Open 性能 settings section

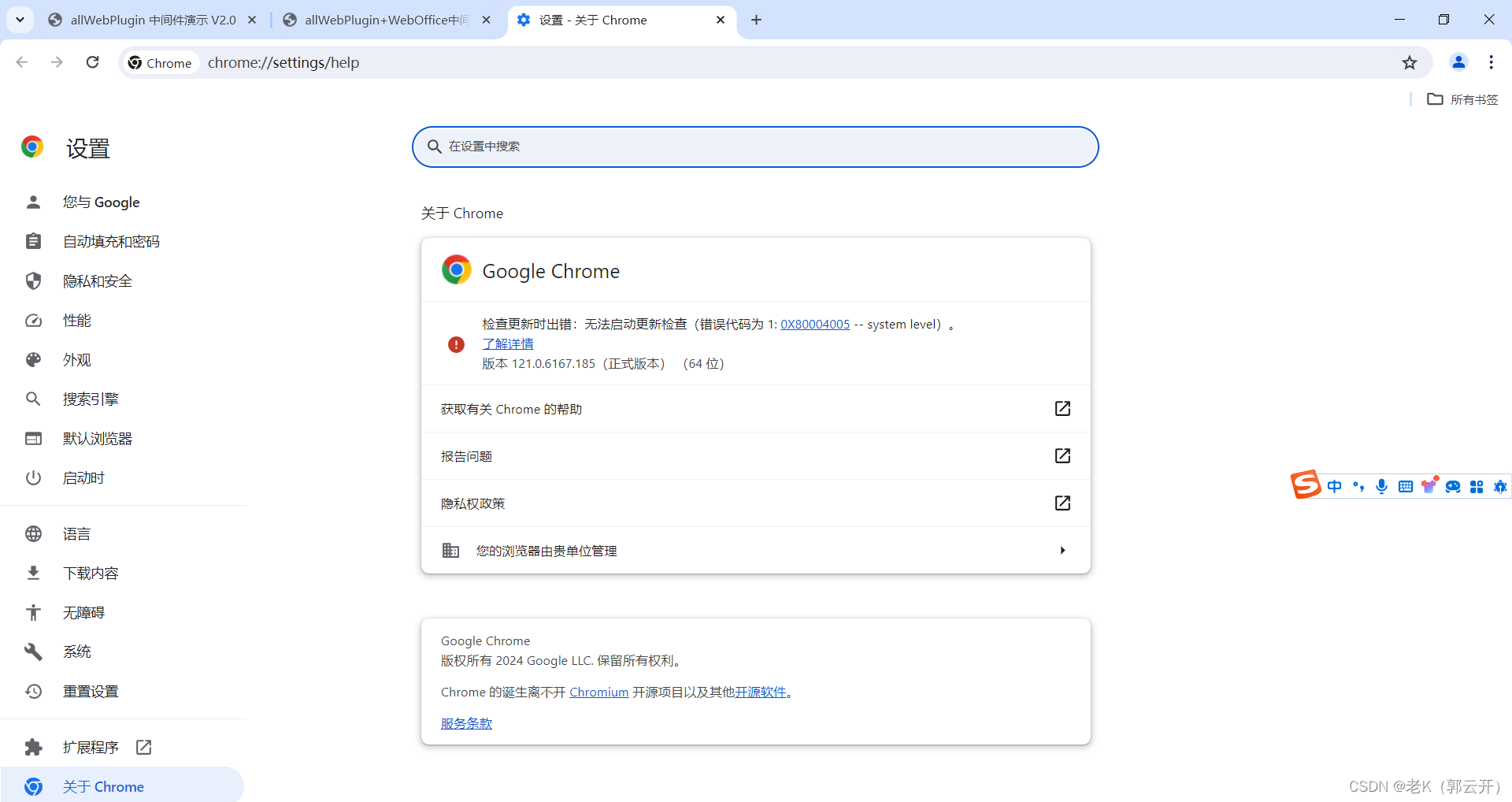[x=124, y=321]
